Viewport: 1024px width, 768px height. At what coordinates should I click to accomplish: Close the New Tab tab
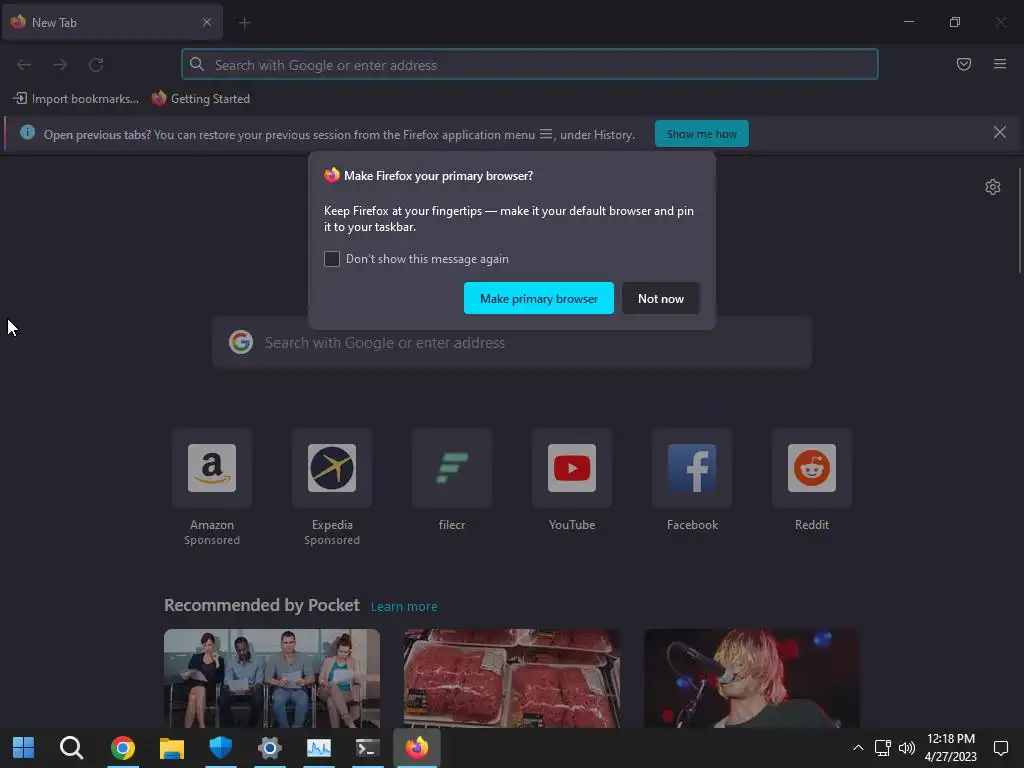206,22
